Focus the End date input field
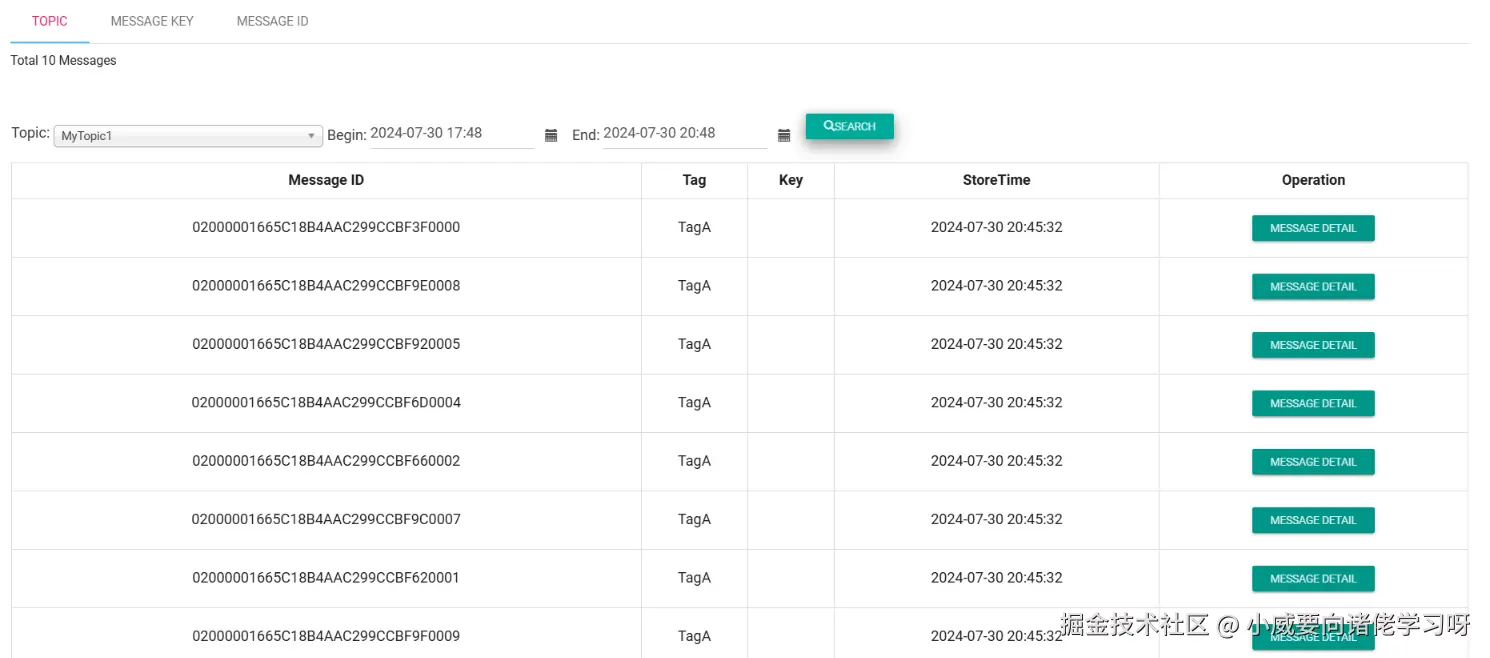Image resolution: width=1490 pixels, height=658 pixels. tap(684, 133)
